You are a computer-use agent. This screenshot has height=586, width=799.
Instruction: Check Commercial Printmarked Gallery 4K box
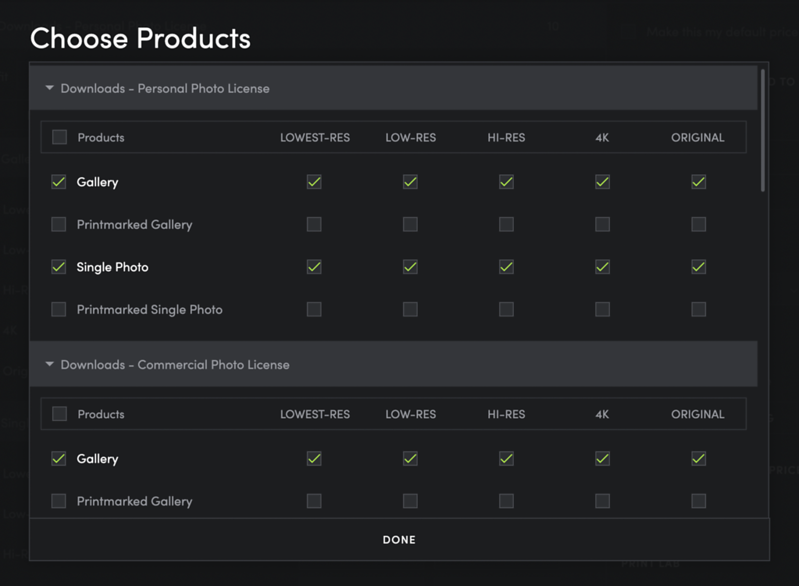602,501
